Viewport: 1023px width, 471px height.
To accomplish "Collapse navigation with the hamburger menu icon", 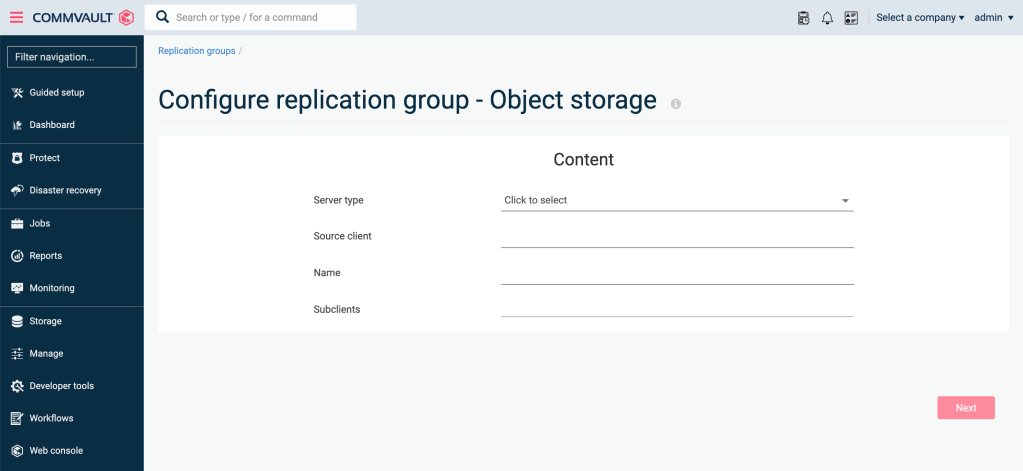I will pyautogui.click(x=16, y=18).
